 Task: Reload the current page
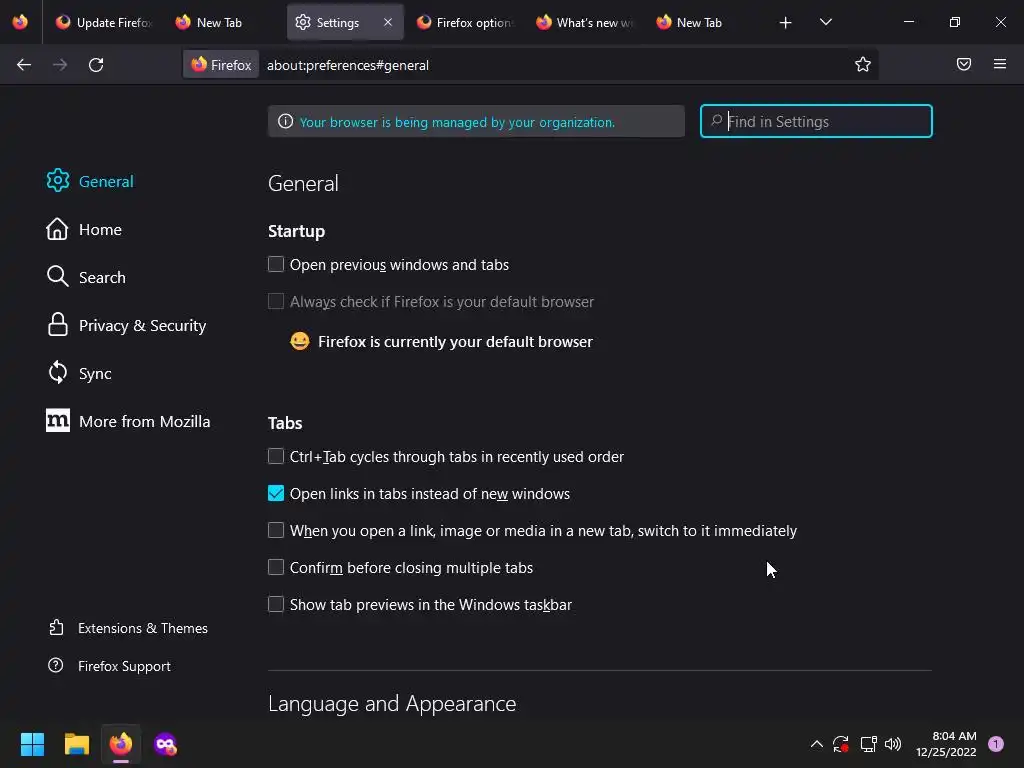tap(96, 65)
